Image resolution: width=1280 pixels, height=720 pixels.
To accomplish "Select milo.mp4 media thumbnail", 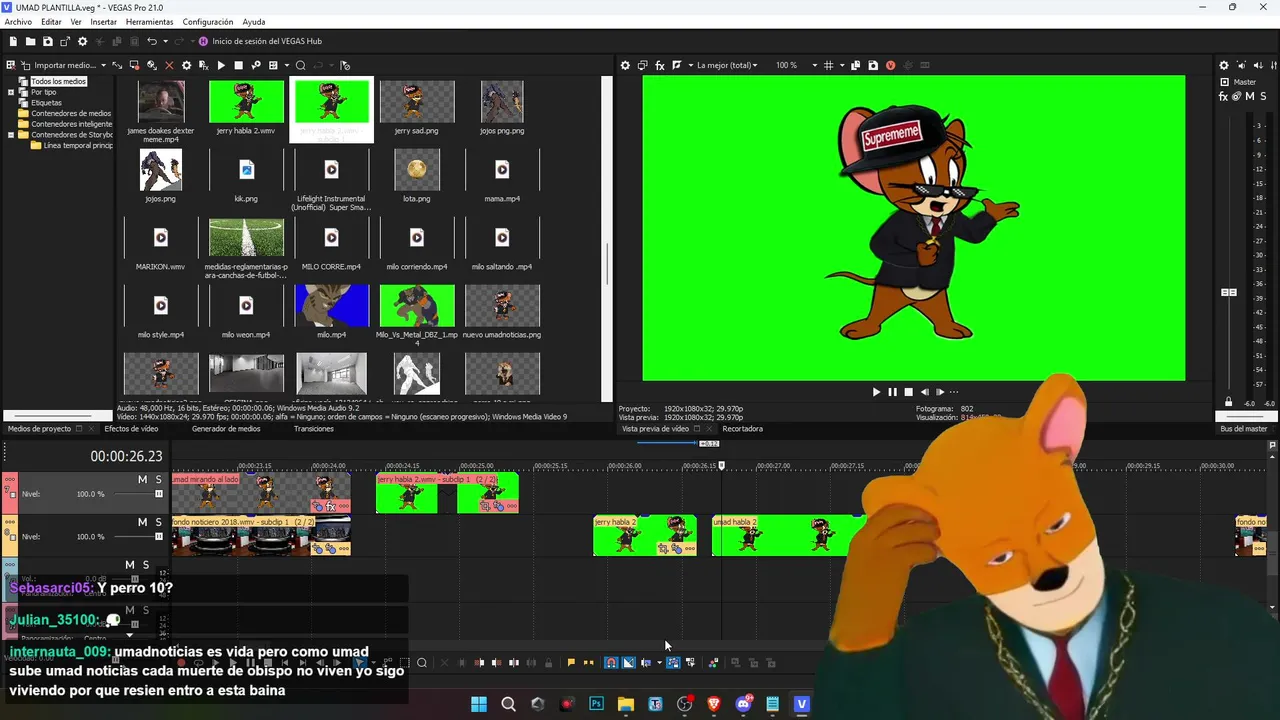I will tap(331, 306).
